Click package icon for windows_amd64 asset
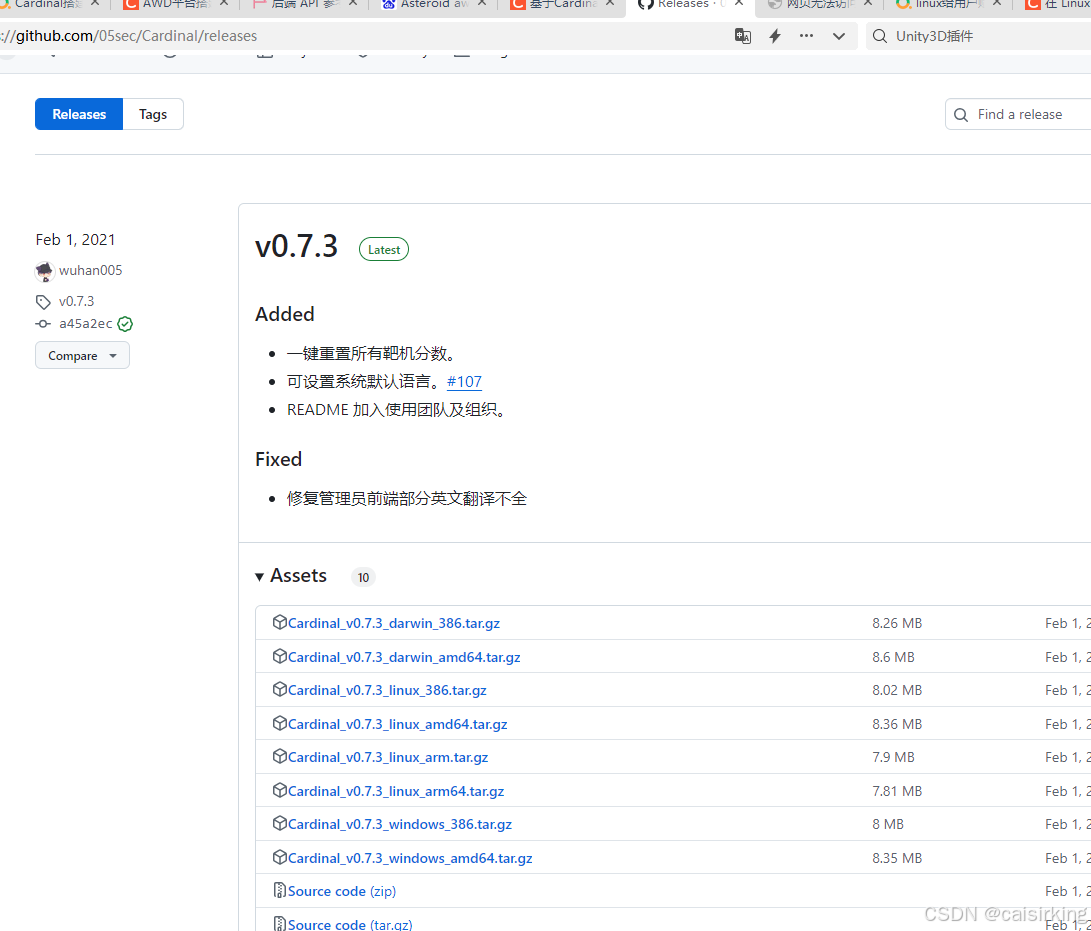1091x931 pixels. point(280,857)
